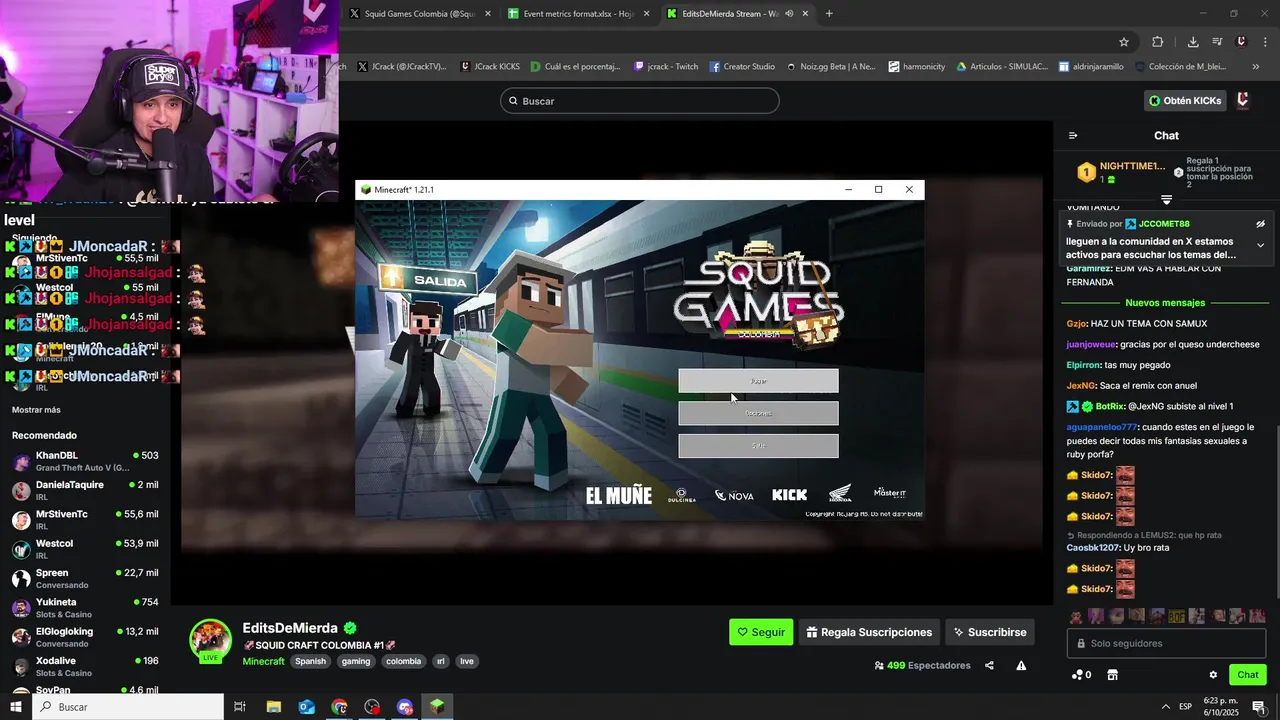Click the Buscar search field on Kick
This screenshot has width=1280, height=720.
pos(640,101)
